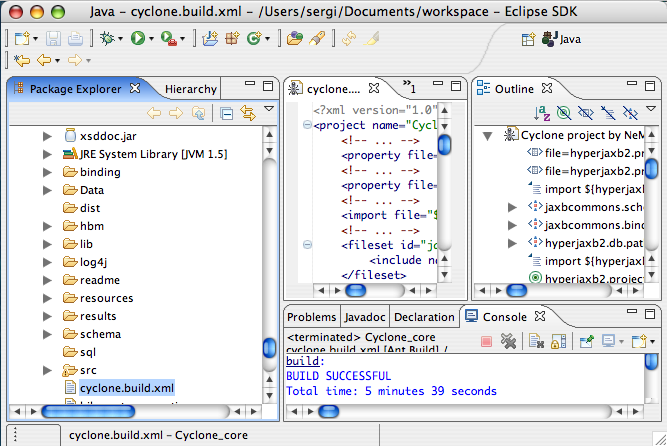Select cyclone.build.xml in Package Explorer
The image size is (667, 446).
127,388
